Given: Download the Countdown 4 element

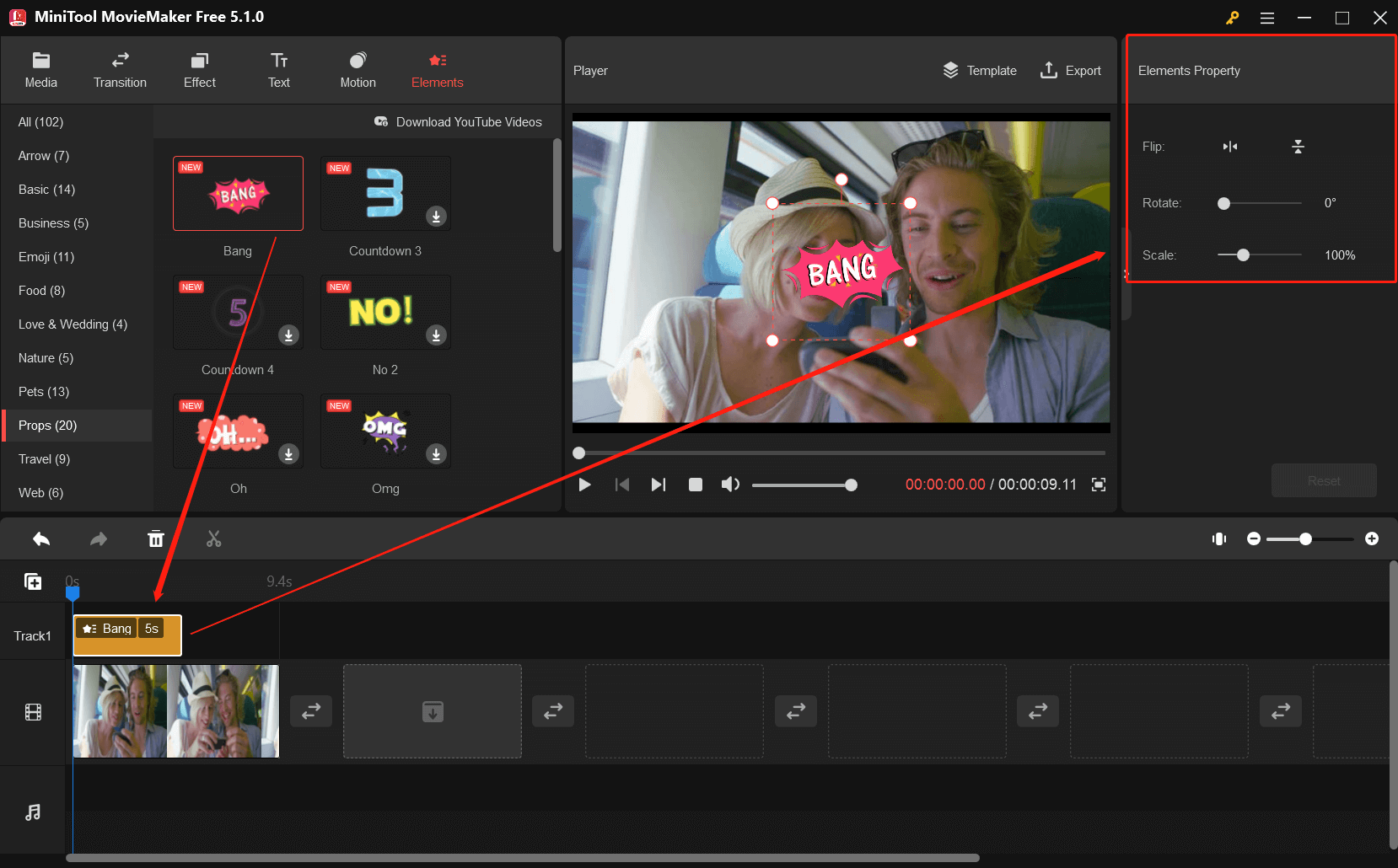Looking at the screenshot, I should (288, 335).
